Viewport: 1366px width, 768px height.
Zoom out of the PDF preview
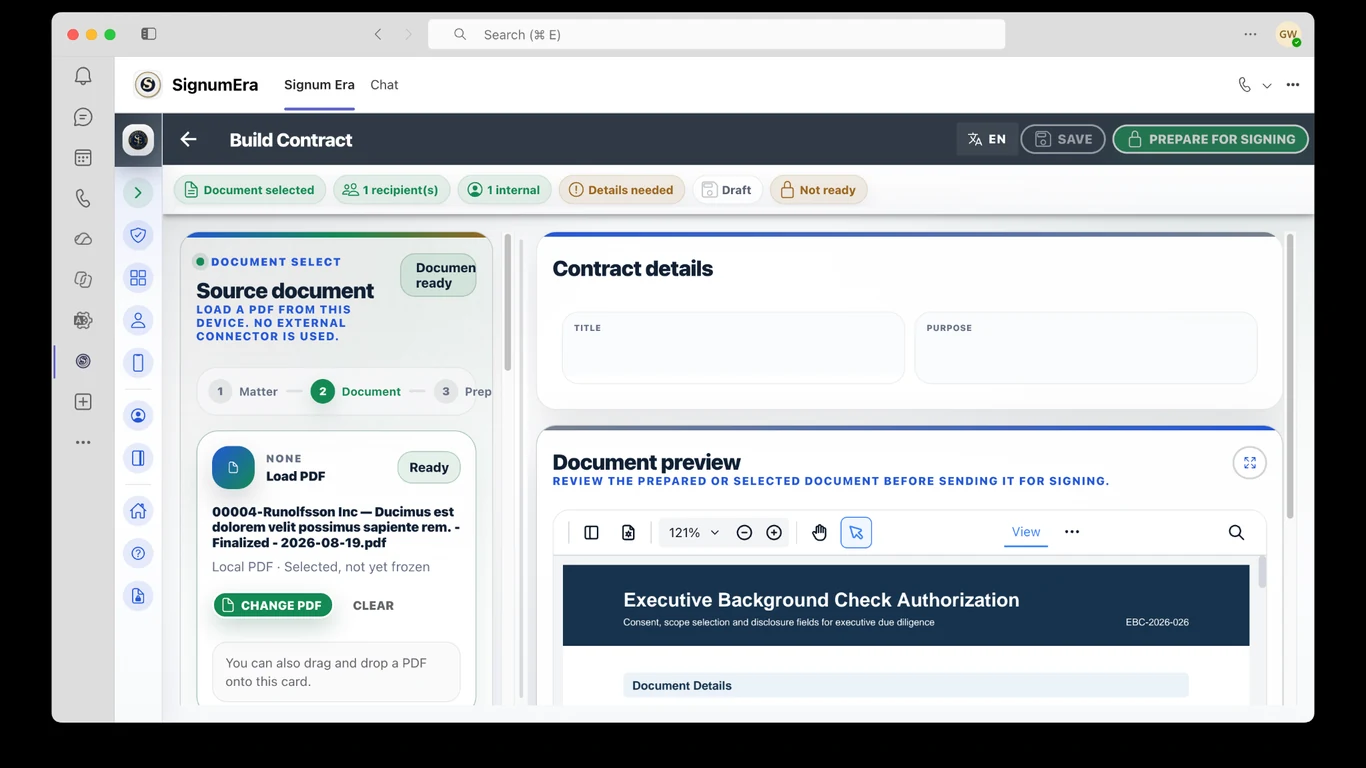744,533
